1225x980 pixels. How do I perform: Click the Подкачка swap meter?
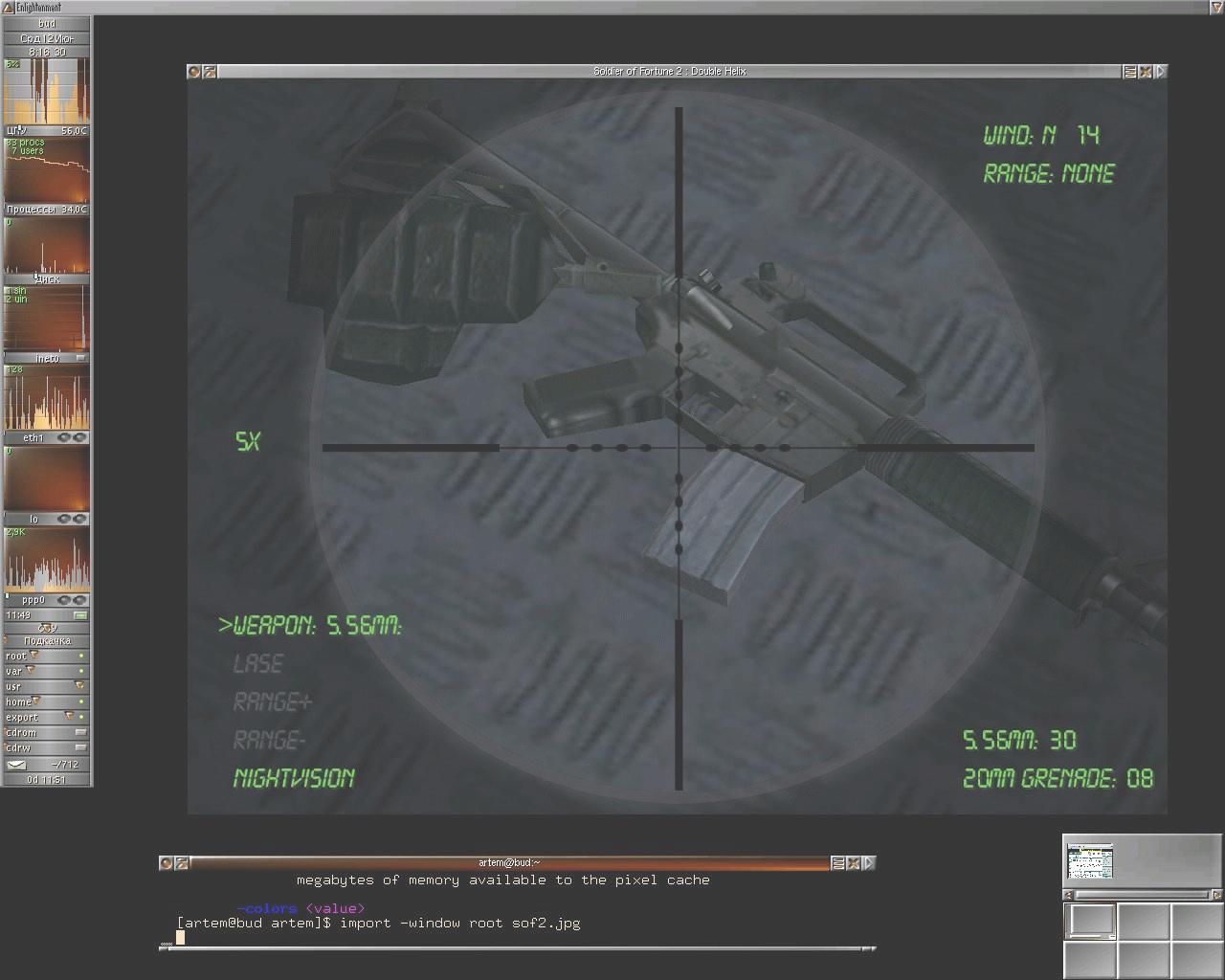click(x=46, y=640)
